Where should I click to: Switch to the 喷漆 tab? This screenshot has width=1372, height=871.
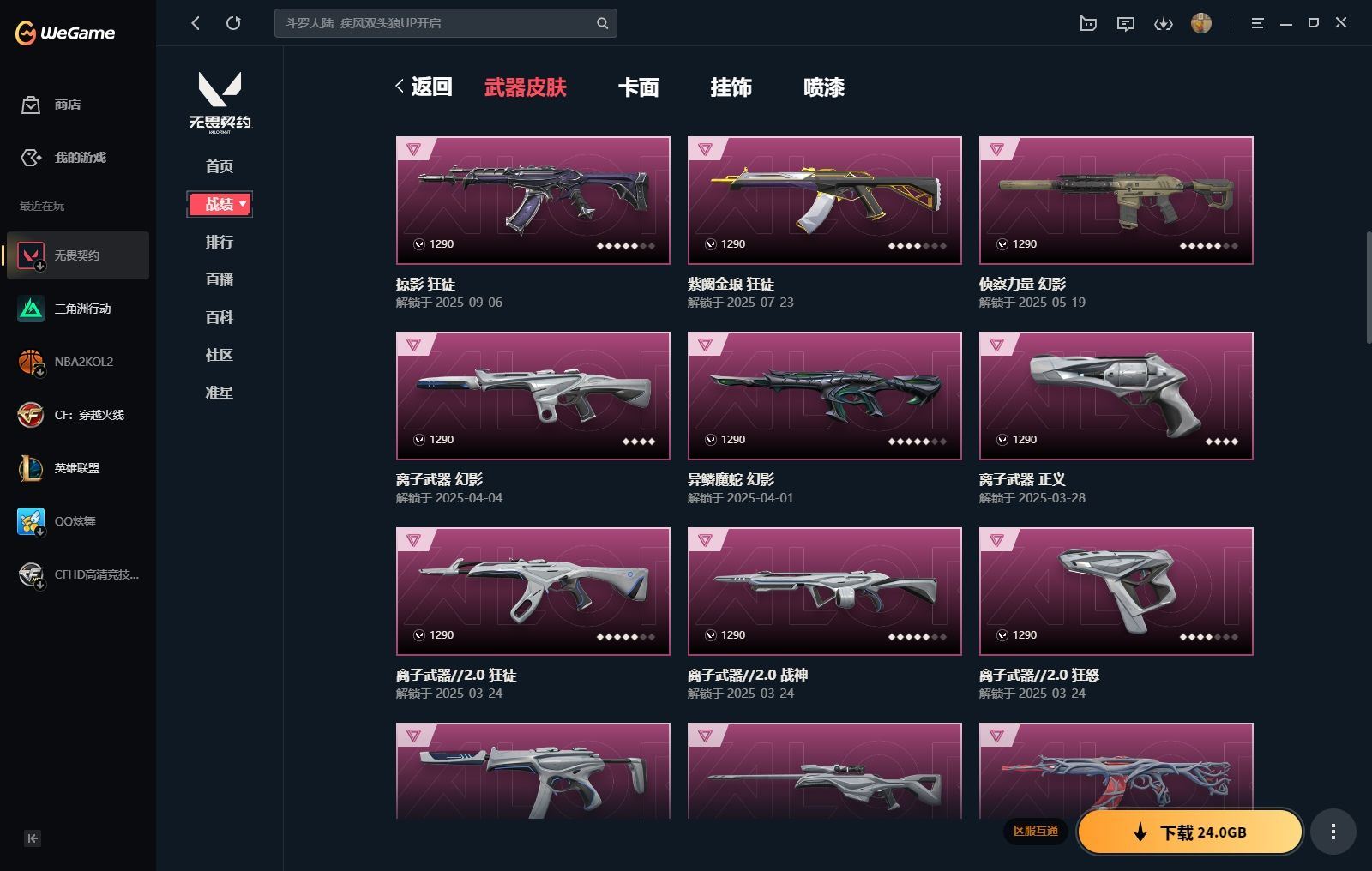(x=824, y=87)
